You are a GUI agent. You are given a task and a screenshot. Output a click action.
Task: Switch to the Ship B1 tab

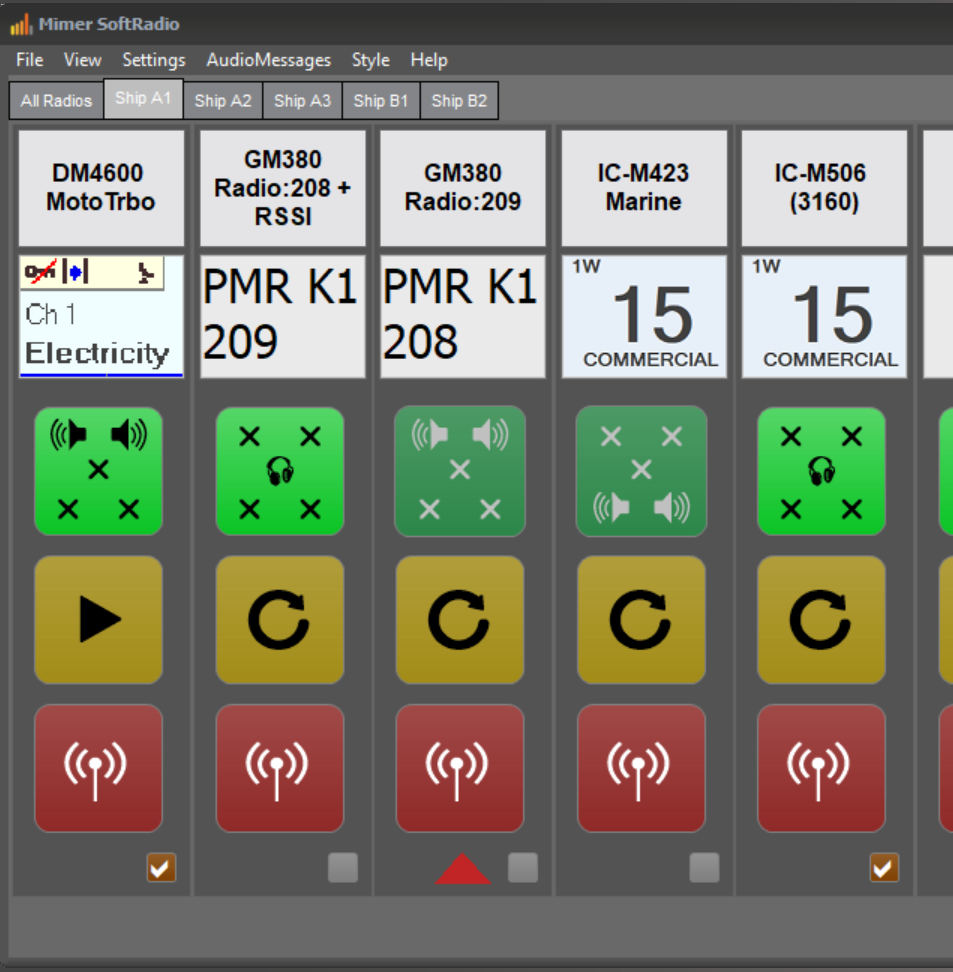381,100
